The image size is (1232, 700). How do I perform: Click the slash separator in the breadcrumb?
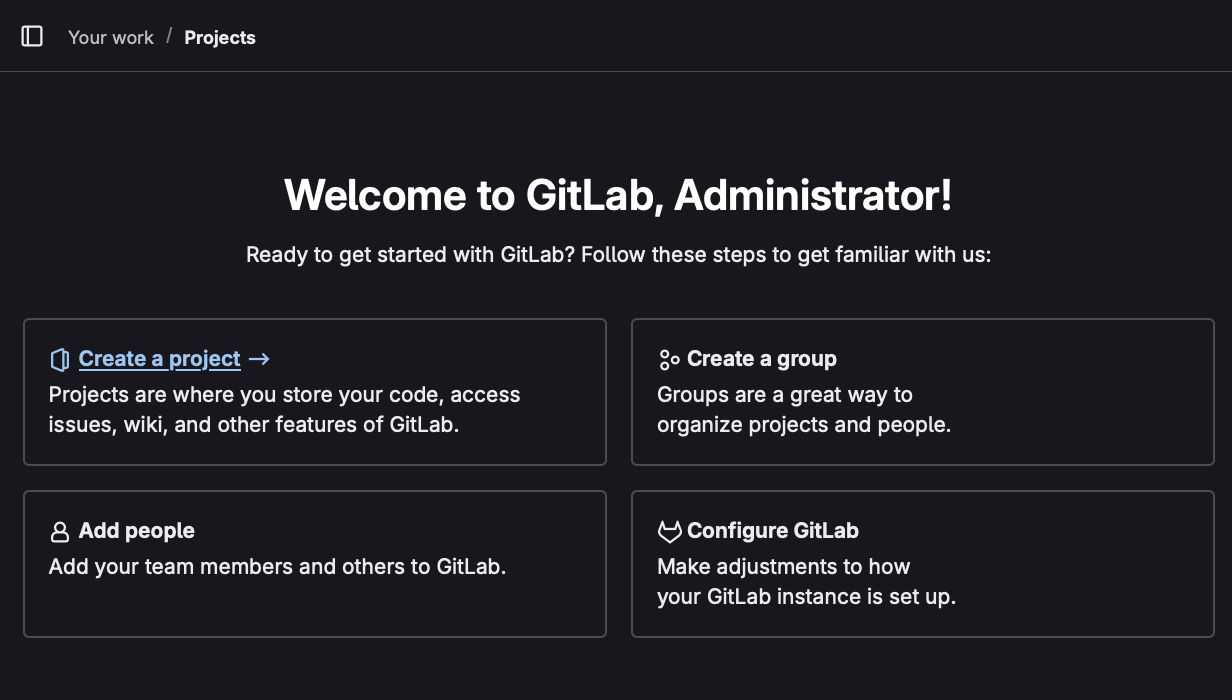(169, 37)
